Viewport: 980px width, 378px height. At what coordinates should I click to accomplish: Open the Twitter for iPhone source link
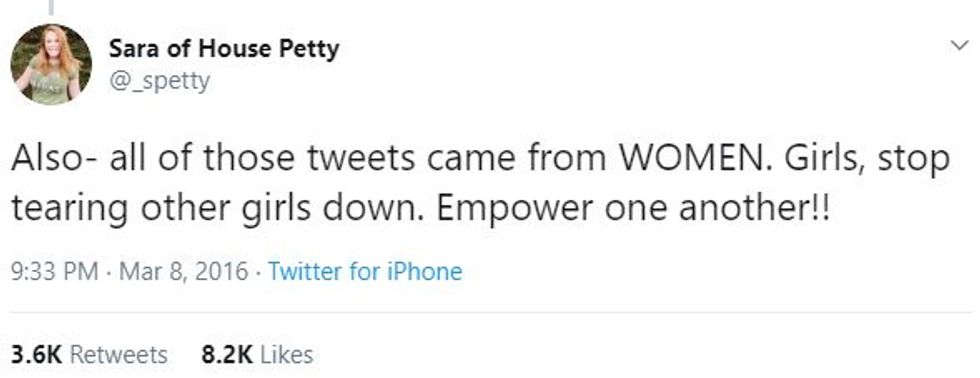click(365, 272)
